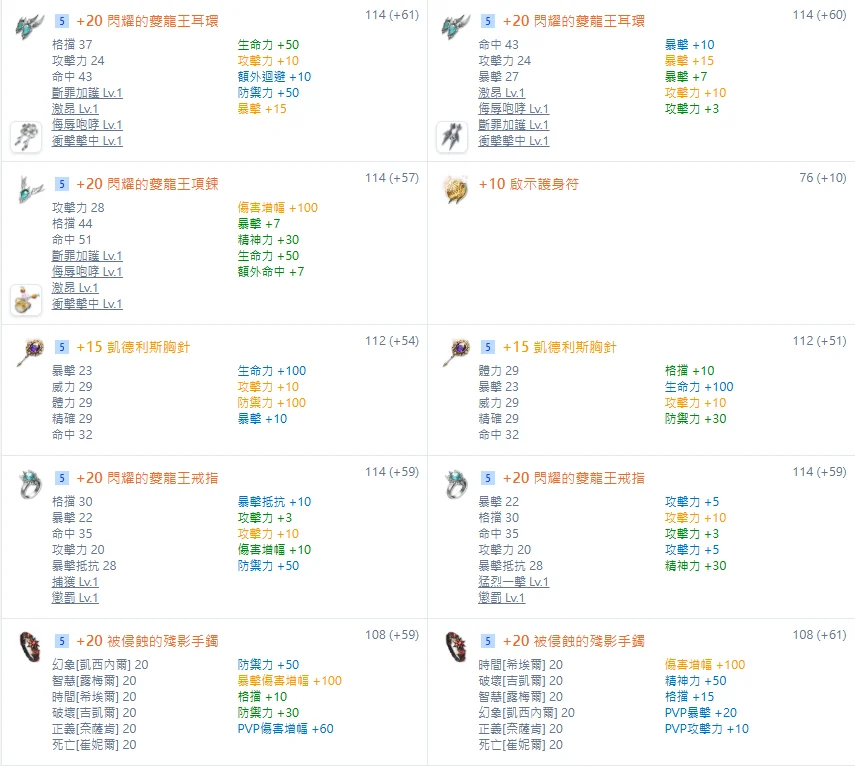The image size is (855, 766).
Task: Click the +20 閃耀的夔龍王項鍊 title
Action: pos(147,184)
